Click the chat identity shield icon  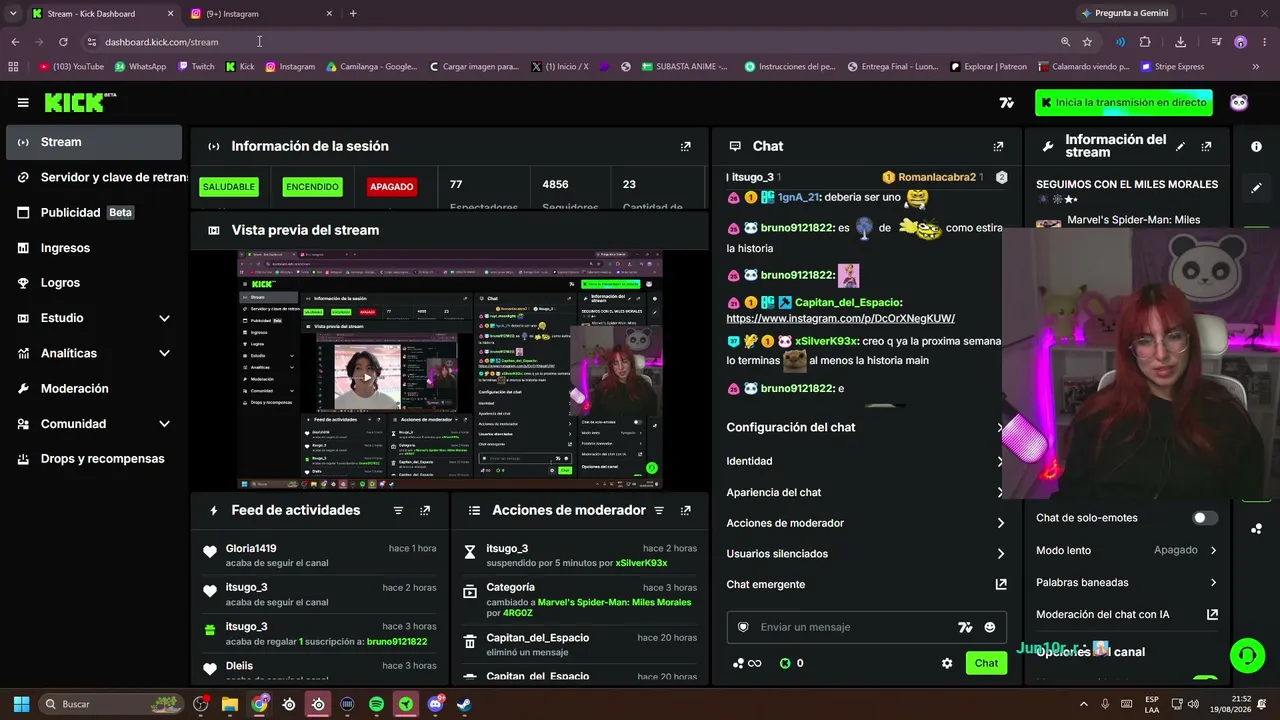(743, 627)
